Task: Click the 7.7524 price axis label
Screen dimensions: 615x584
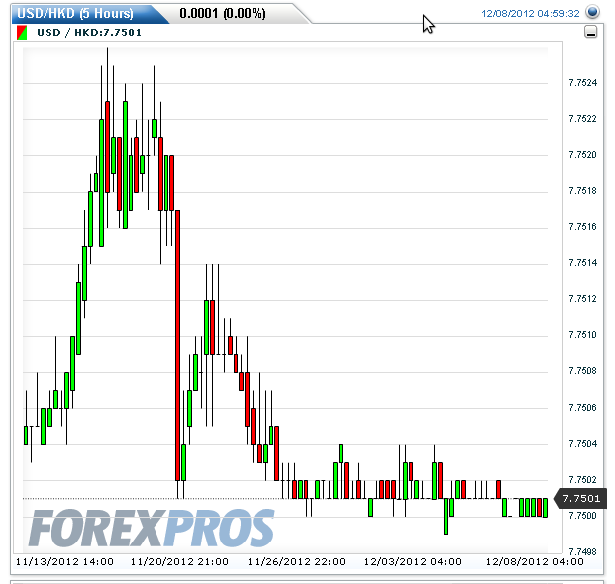Action: tap(582, 83)
